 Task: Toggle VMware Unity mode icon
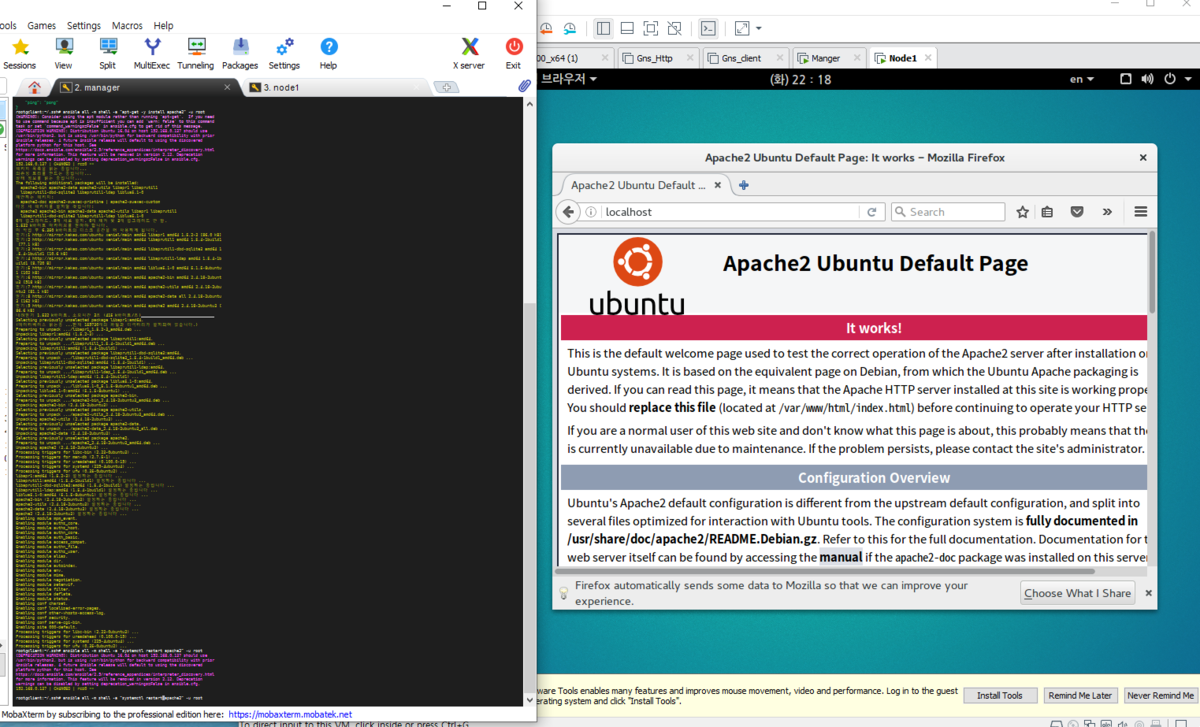(x=675, y=28)
